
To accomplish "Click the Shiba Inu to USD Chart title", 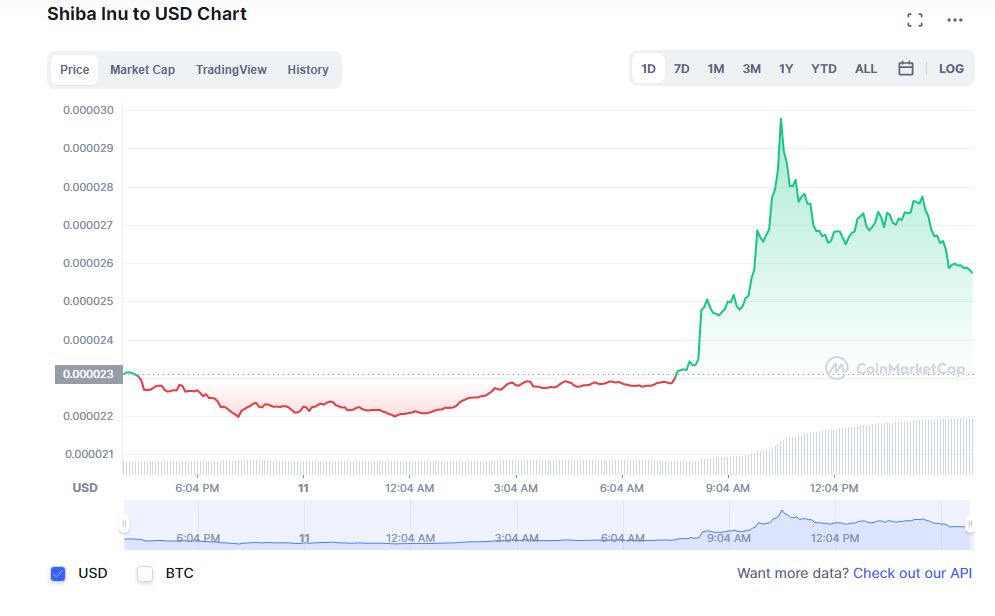I will pyautogui.click(x=147, y=14).
